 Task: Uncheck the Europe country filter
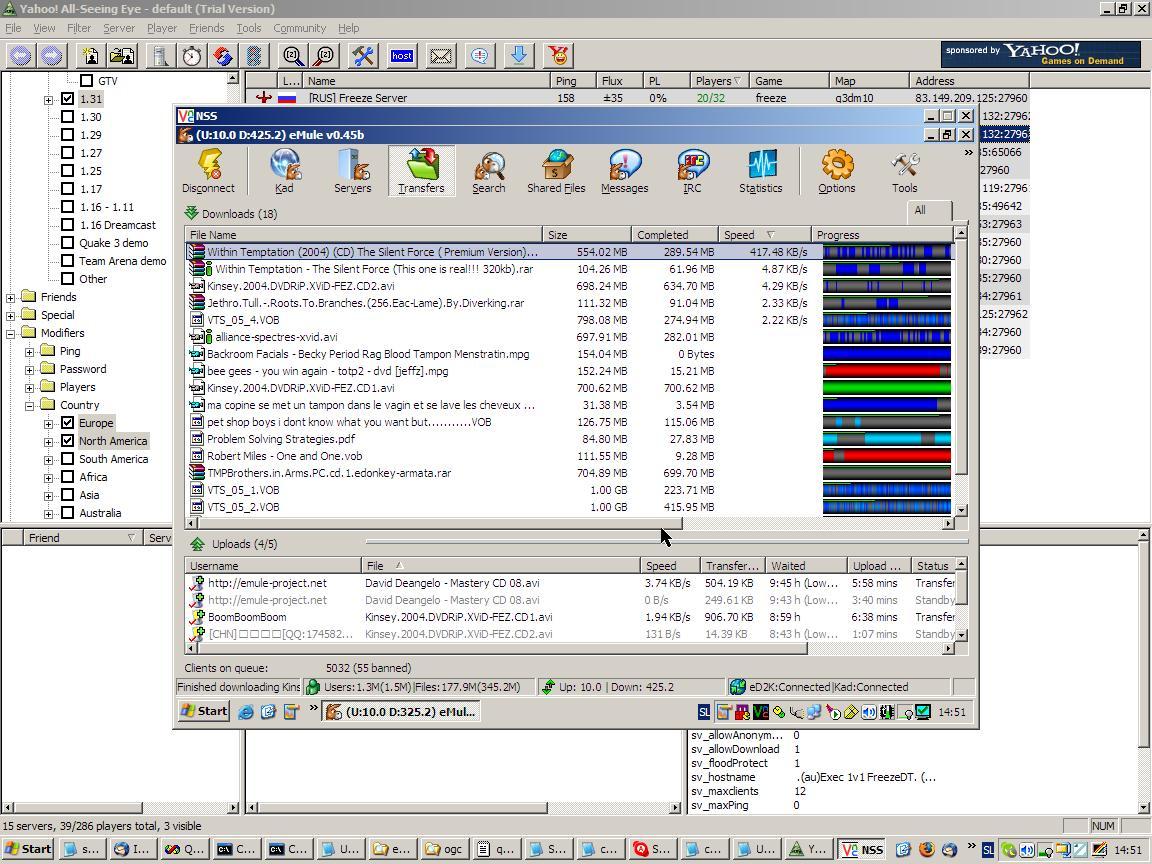click(x=68, y=423)
